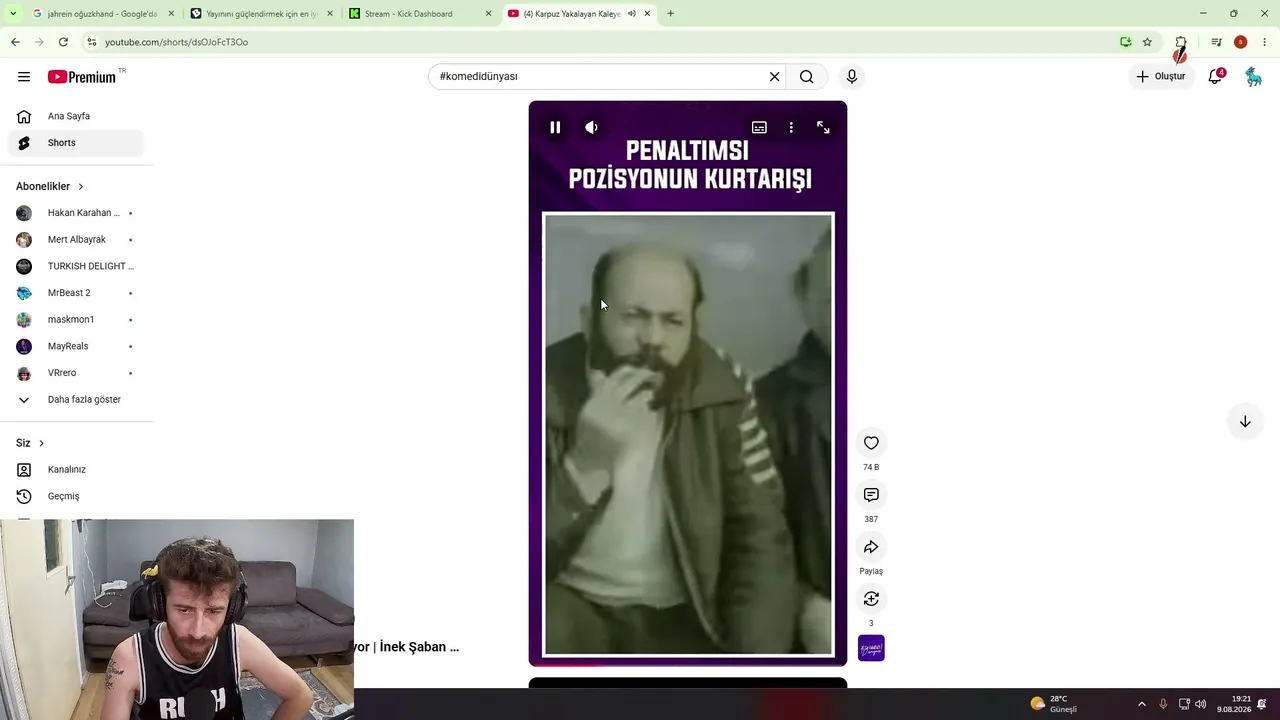Clear the #komedidünyası search text
1280x720 pixels.
pos(774,76)
